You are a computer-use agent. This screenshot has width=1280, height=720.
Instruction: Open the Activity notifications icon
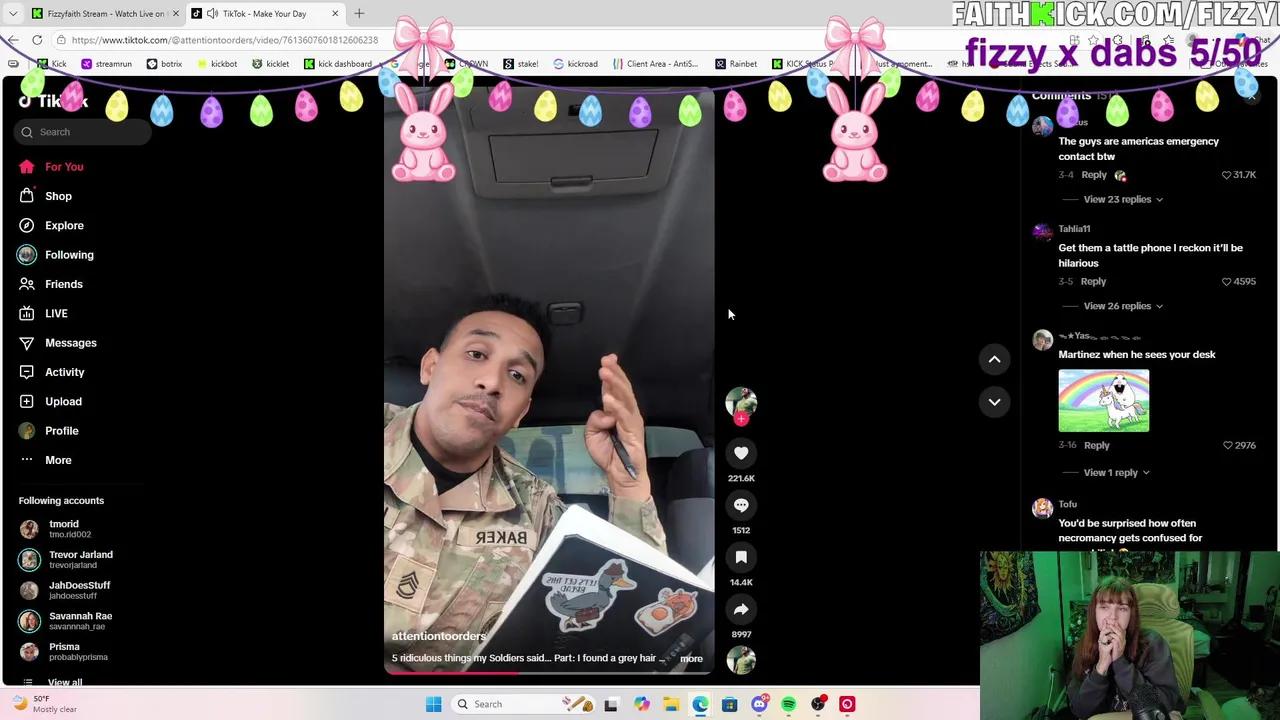27,372
